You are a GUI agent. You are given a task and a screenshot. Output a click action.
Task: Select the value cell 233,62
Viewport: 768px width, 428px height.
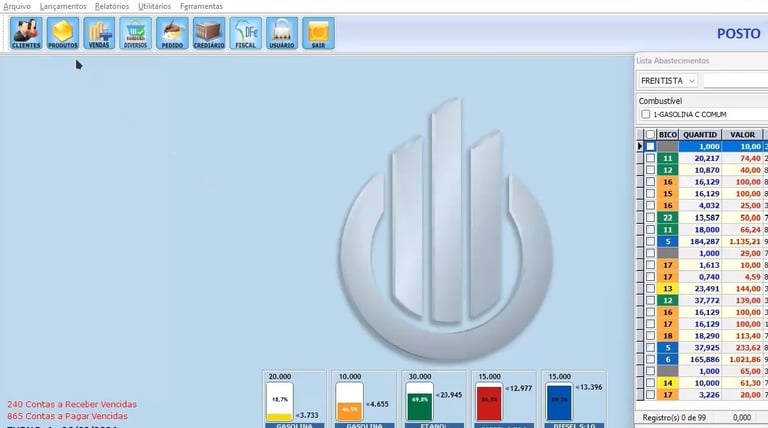point(743,347)
